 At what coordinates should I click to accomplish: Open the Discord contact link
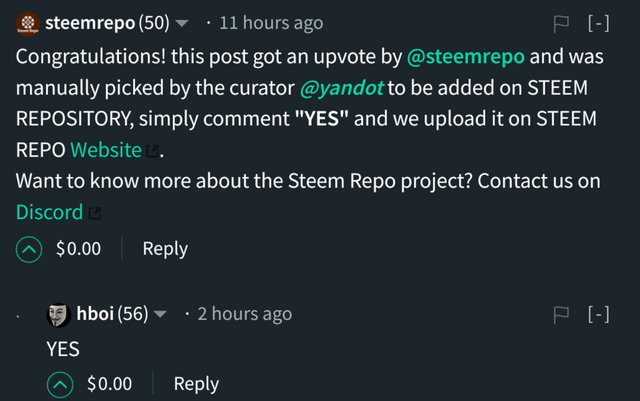[49, 212]
